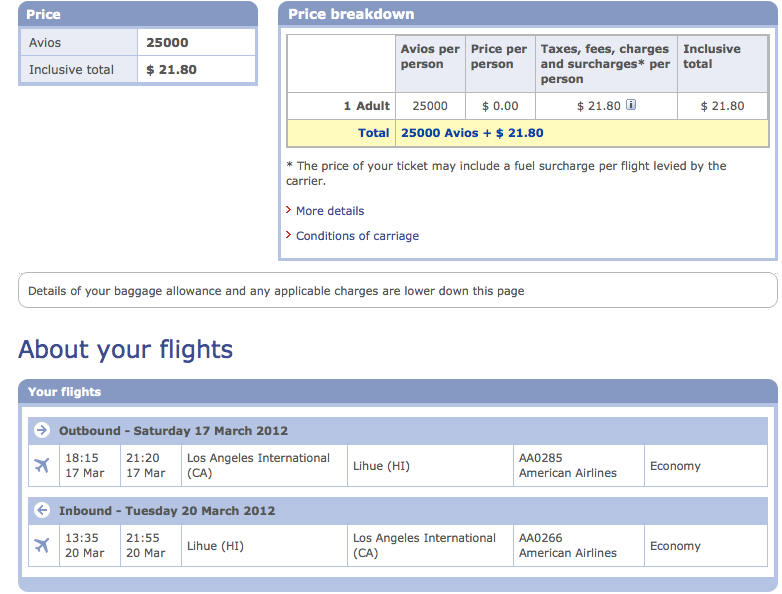Click the About your flights heading
This screenshot has width=782, height=594.
[126, 349]
